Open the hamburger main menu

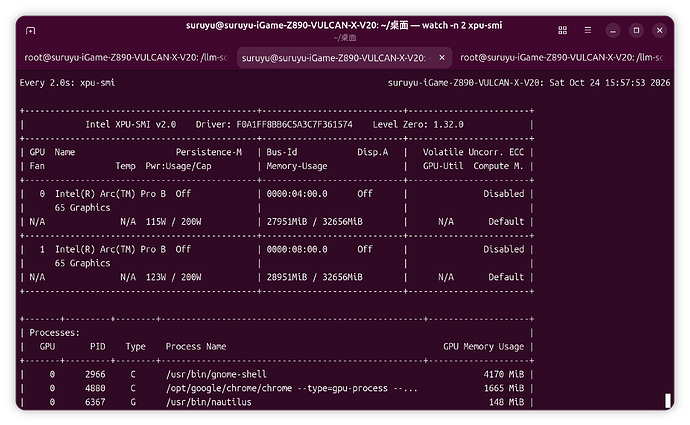coord(587,30)
